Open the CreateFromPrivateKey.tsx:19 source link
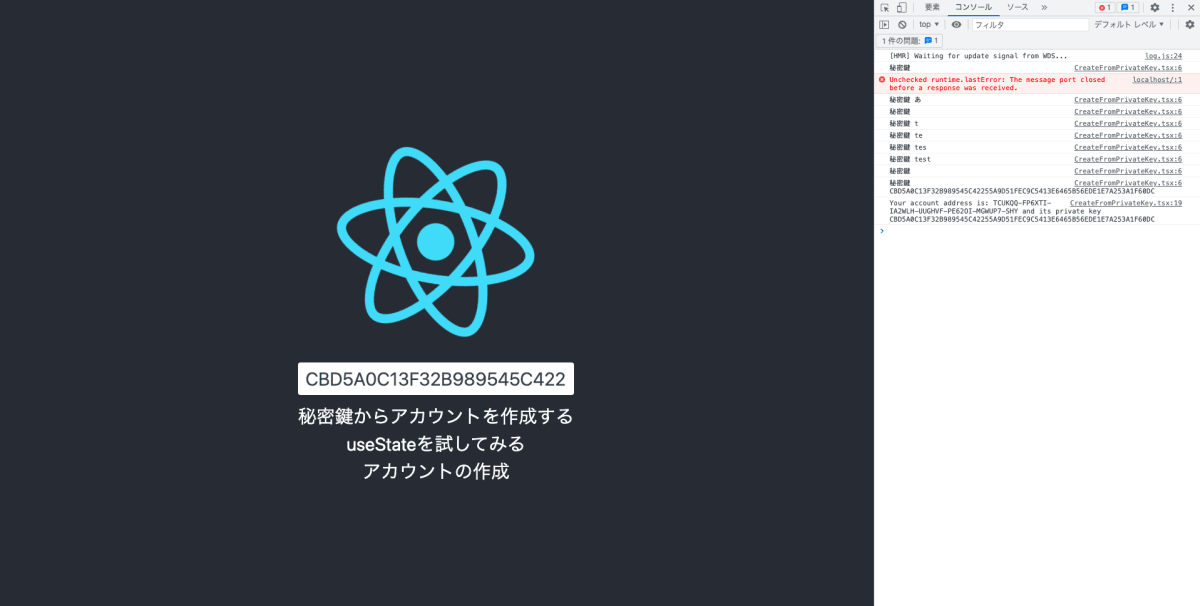 point(1126,203)
